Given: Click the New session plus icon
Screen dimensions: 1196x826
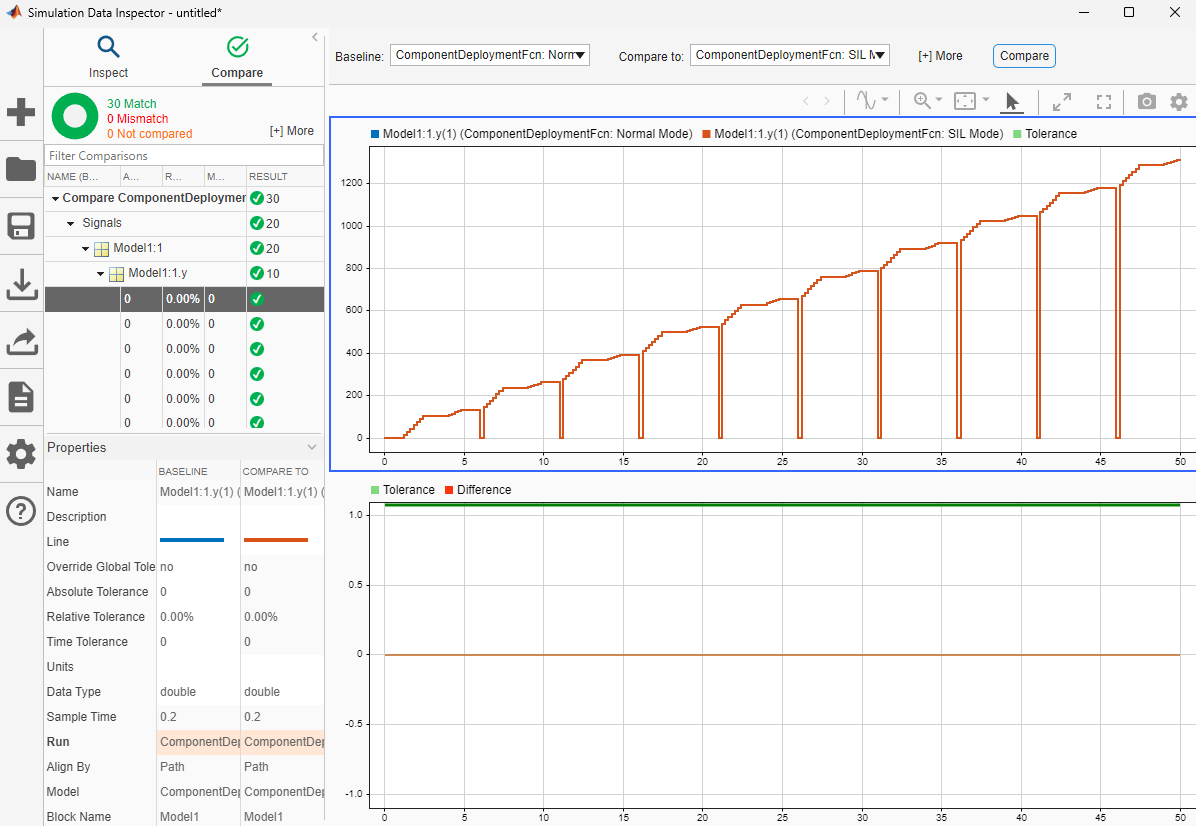Looking at the screenshot, I should click(21, 112).
